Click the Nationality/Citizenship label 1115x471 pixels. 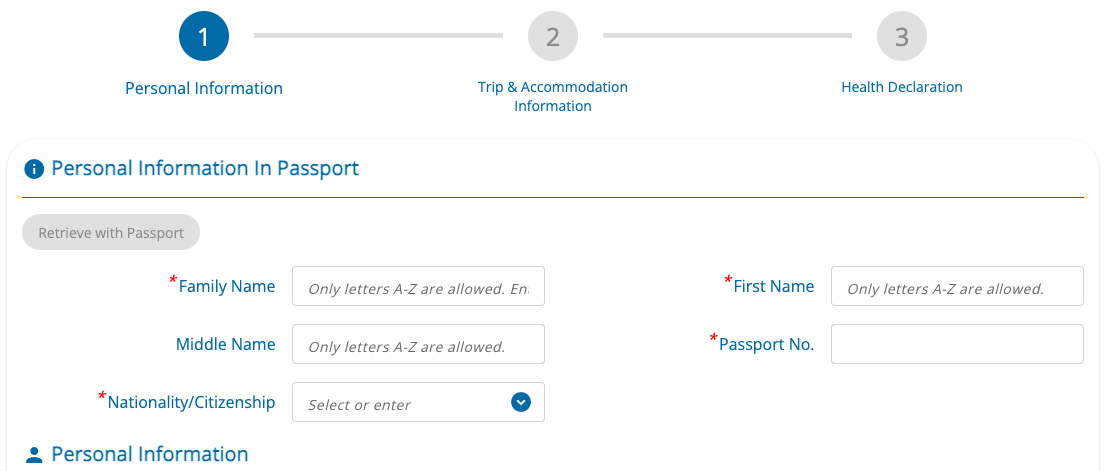[191, 402]
